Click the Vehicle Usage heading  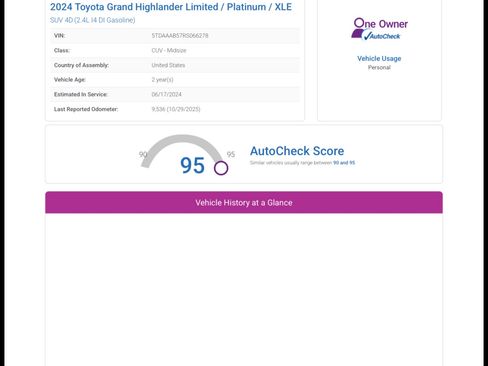click(x=379, y=59)
